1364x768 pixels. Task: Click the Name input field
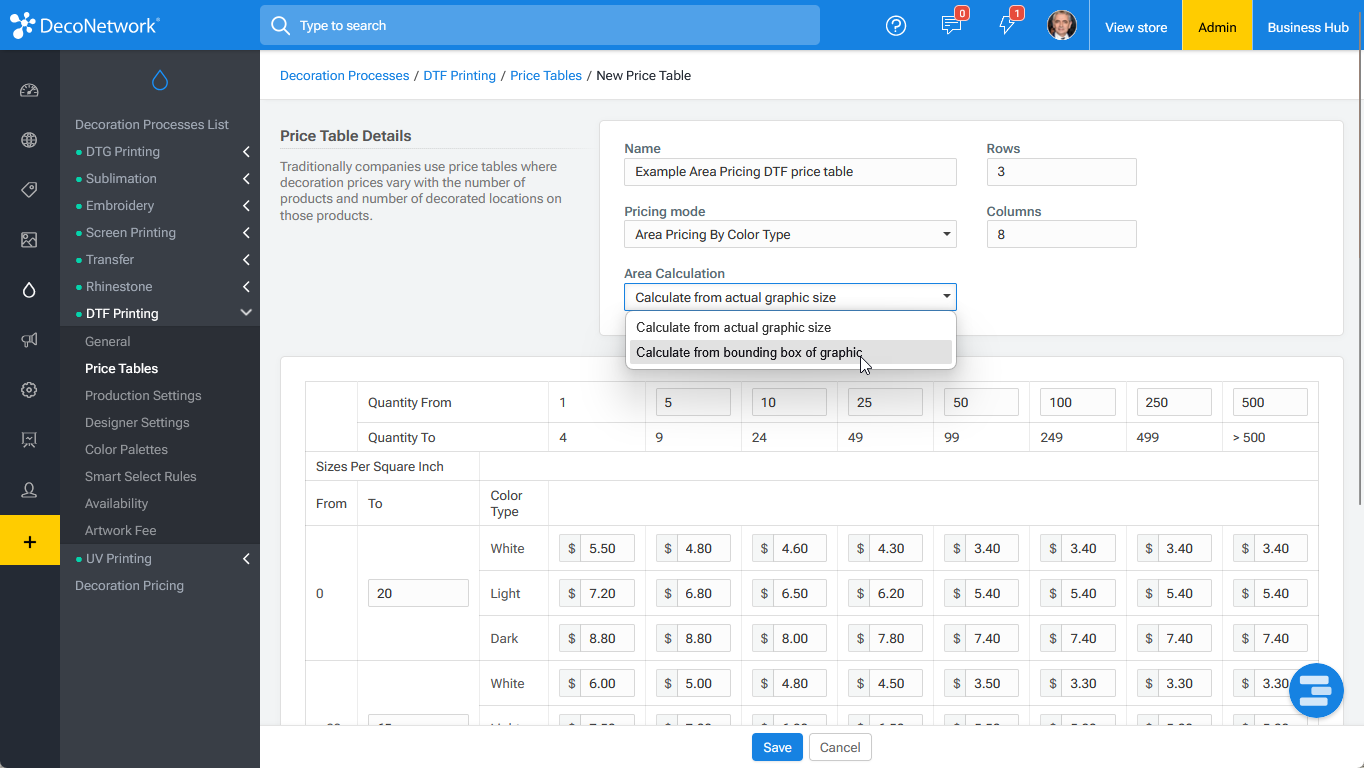click(790, 172)
